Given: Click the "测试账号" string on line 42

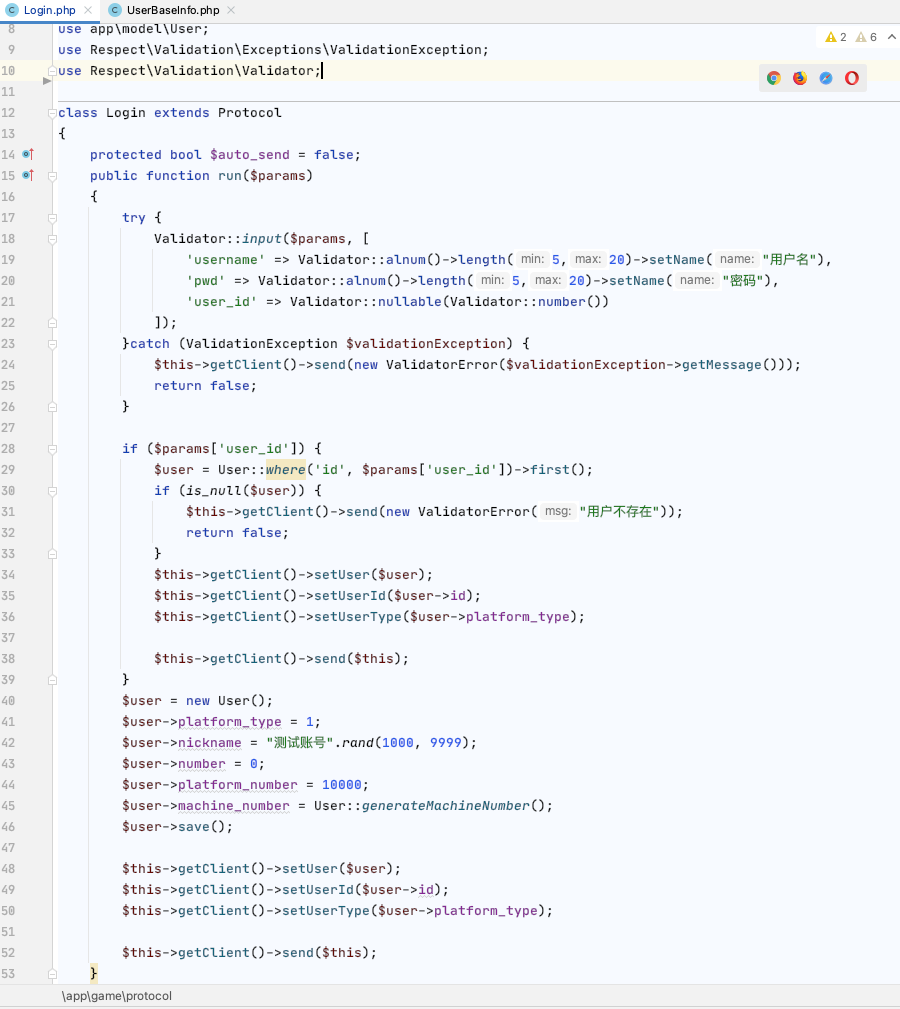Looking at the screenshot, I should coord(300,743).
